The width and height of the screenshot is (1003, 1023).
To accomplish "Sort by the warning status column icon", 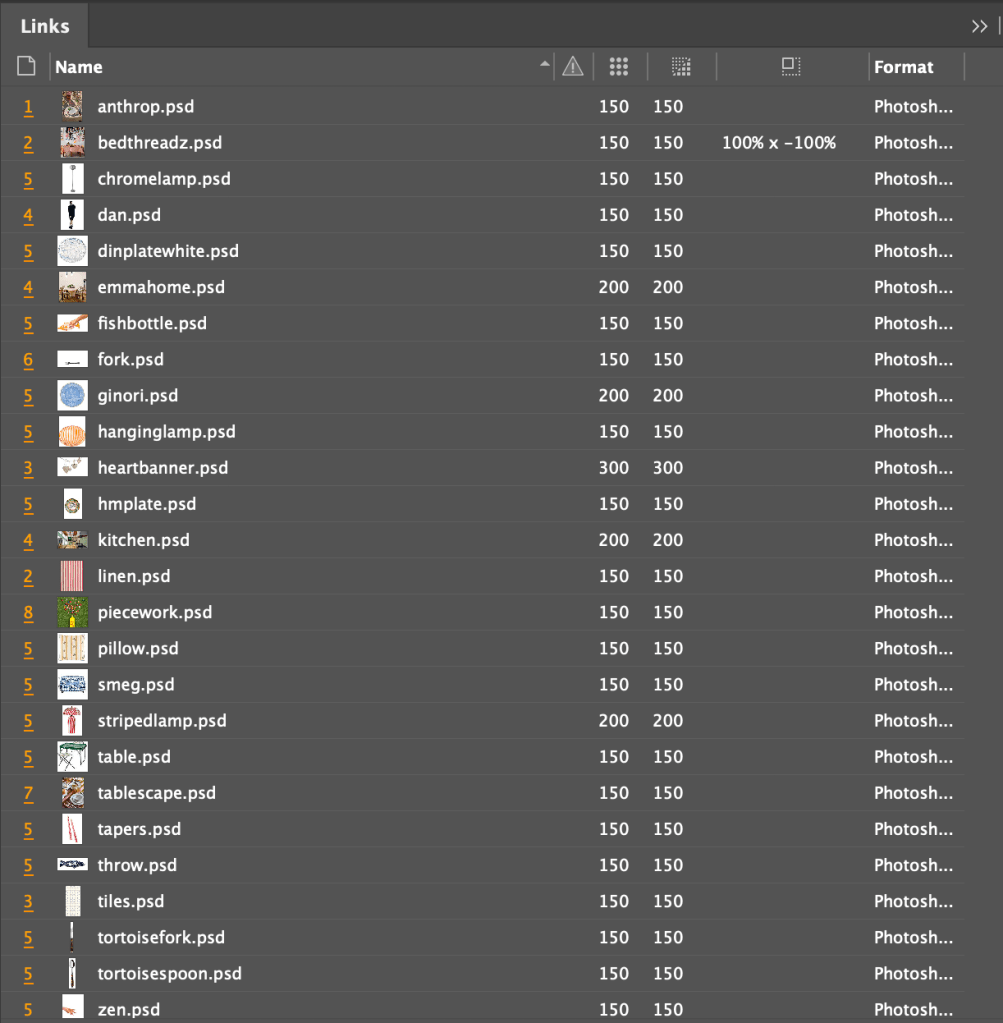I will [572, 67].
